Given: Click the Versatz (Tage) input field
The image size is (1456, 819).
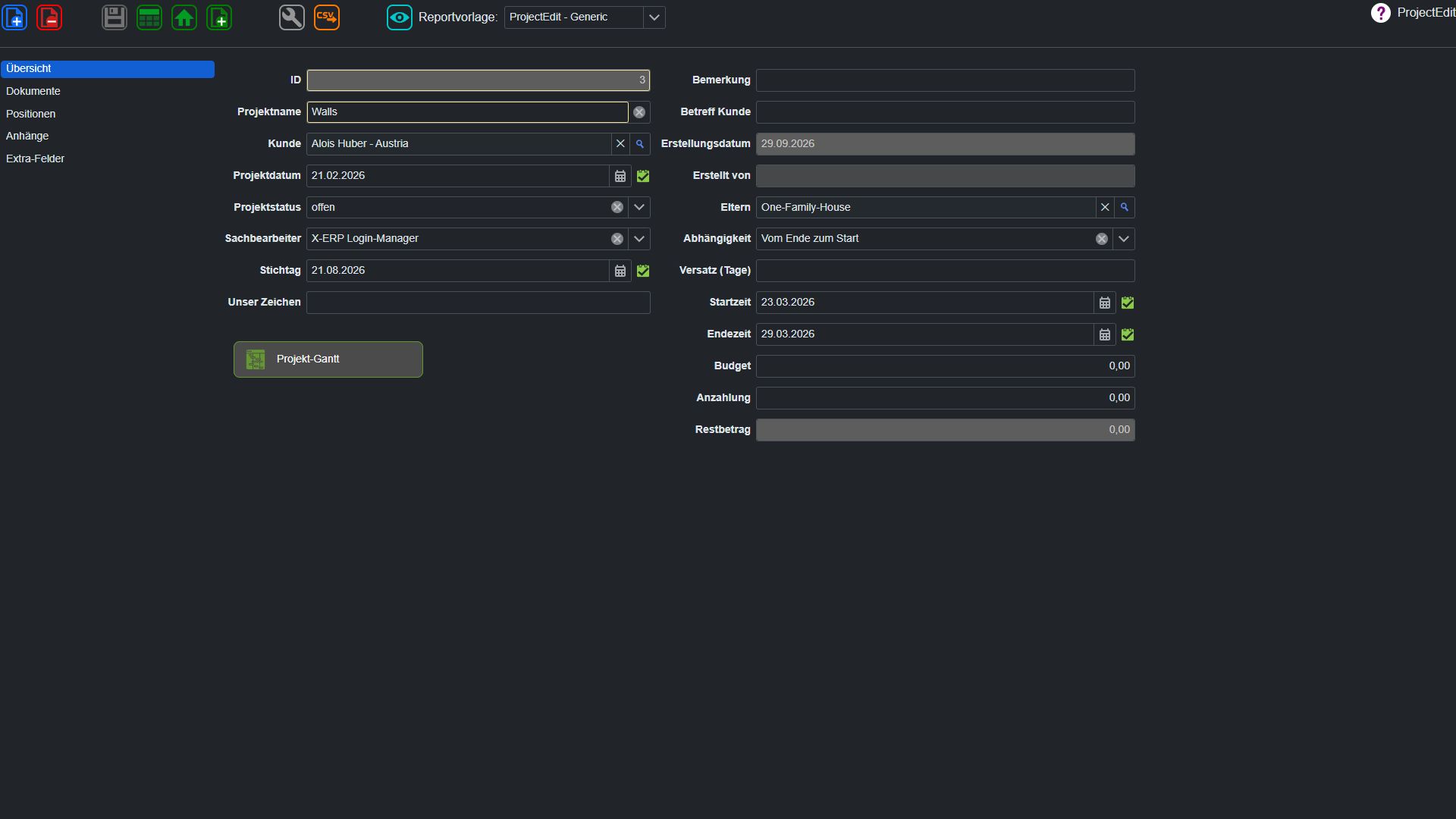Looking at the screenshot, I should point(946,271).
